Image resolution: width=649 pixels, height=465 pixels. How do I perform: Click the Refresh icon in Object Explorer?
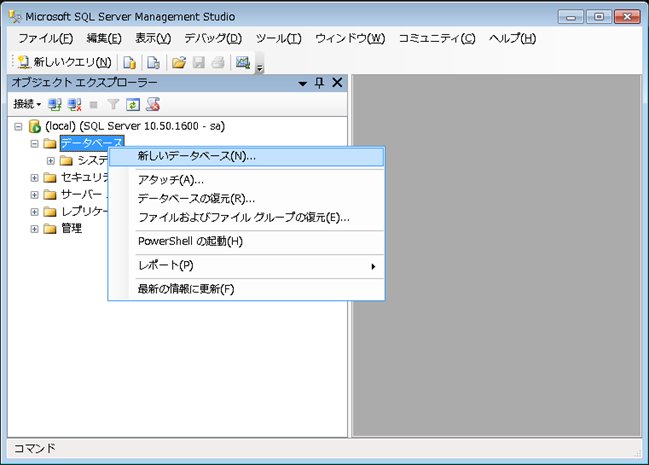(133, 104)
